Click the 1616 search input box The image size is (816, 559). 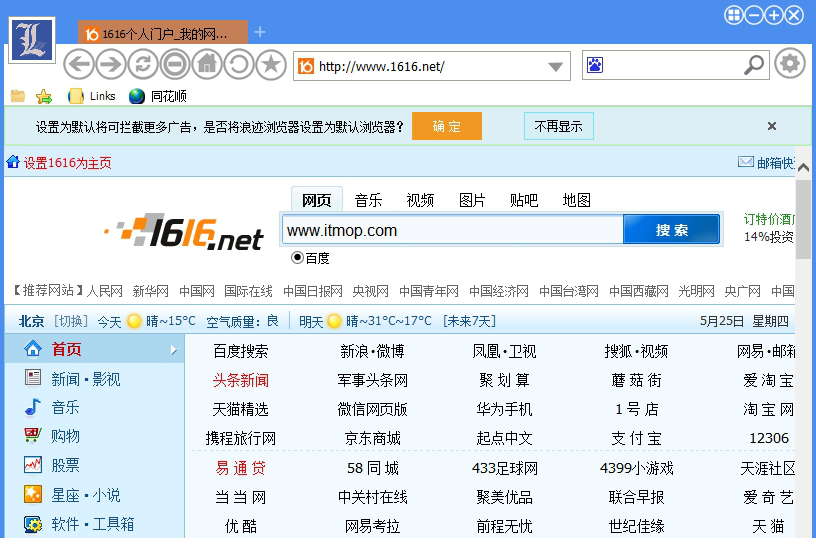(x=452, y=230)
